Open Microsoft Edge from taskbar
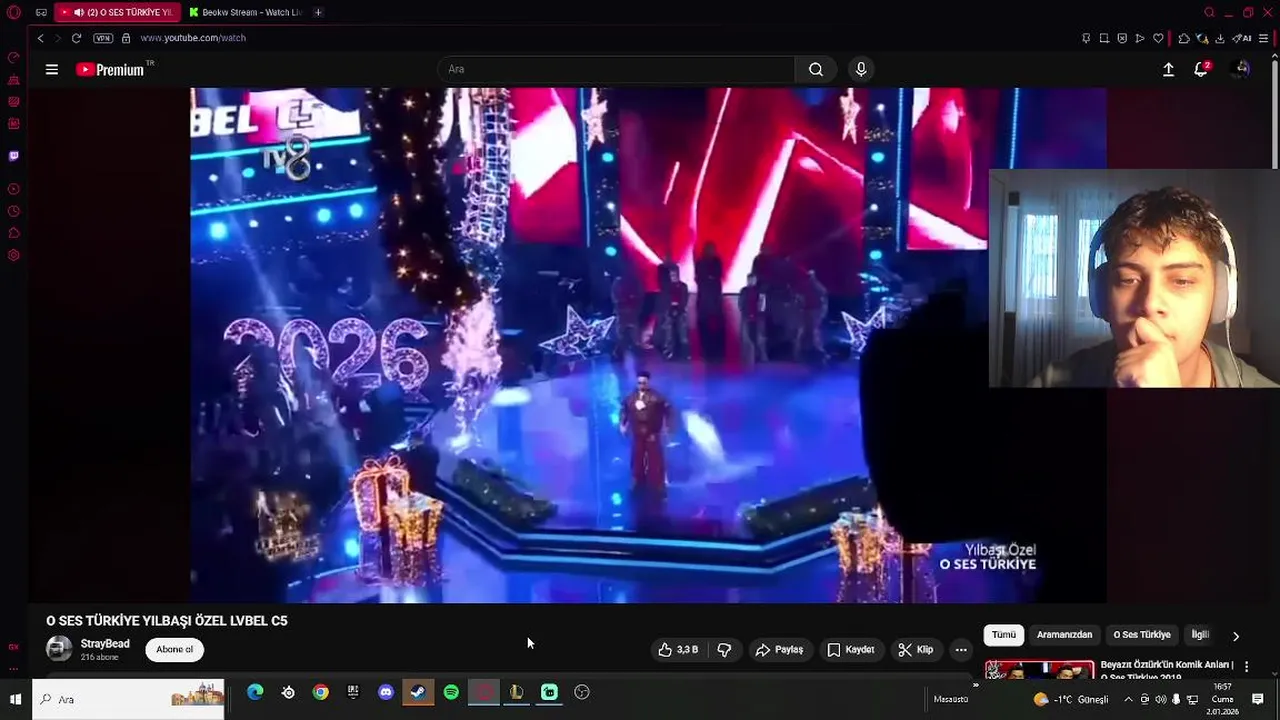This screenshot has height=720, width=1280. (x=255, y=692)
